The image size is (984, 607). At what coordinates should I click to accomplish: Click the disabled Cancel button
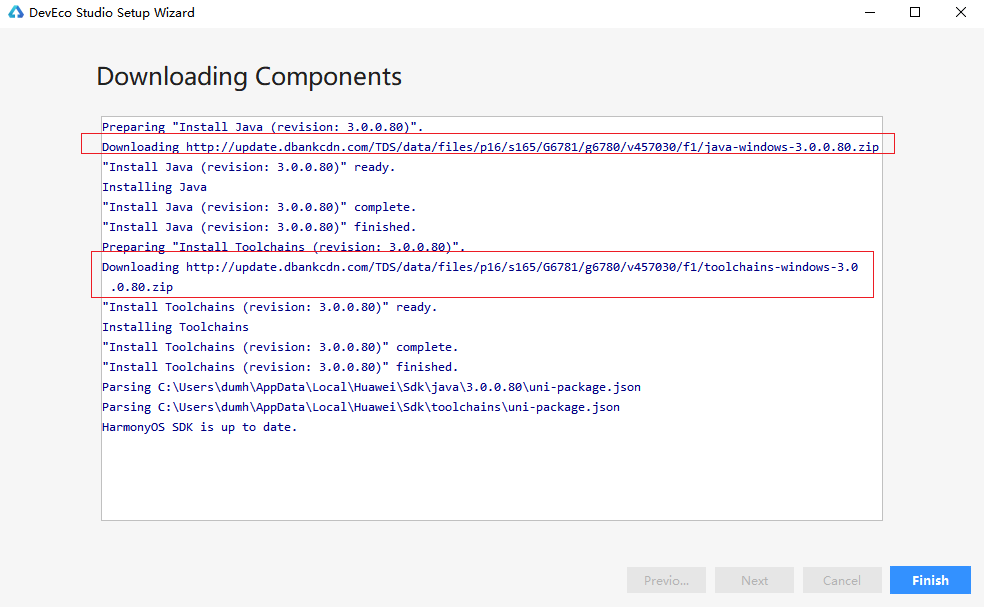842,580
